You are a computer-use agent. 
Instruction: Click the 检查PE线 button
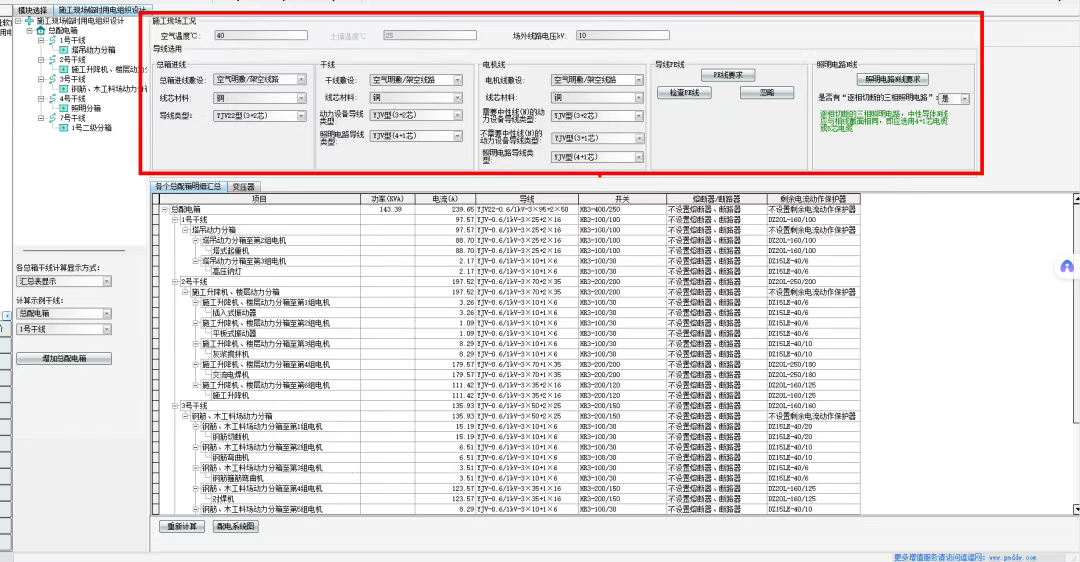tap(684, 93)
